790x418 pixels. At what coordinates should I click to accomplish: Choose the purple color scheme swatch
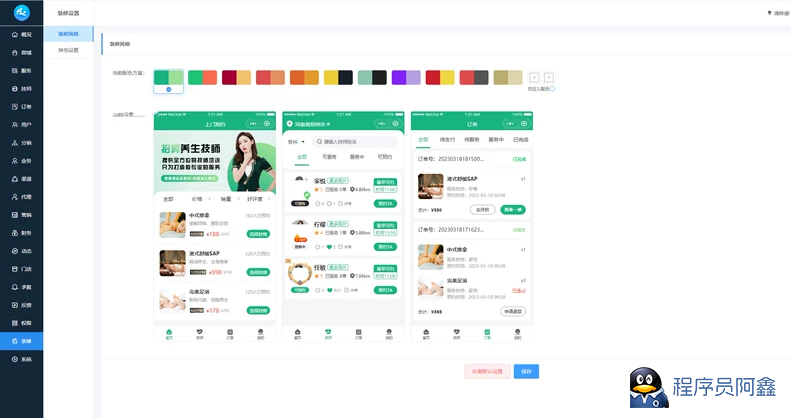point(406,78)
